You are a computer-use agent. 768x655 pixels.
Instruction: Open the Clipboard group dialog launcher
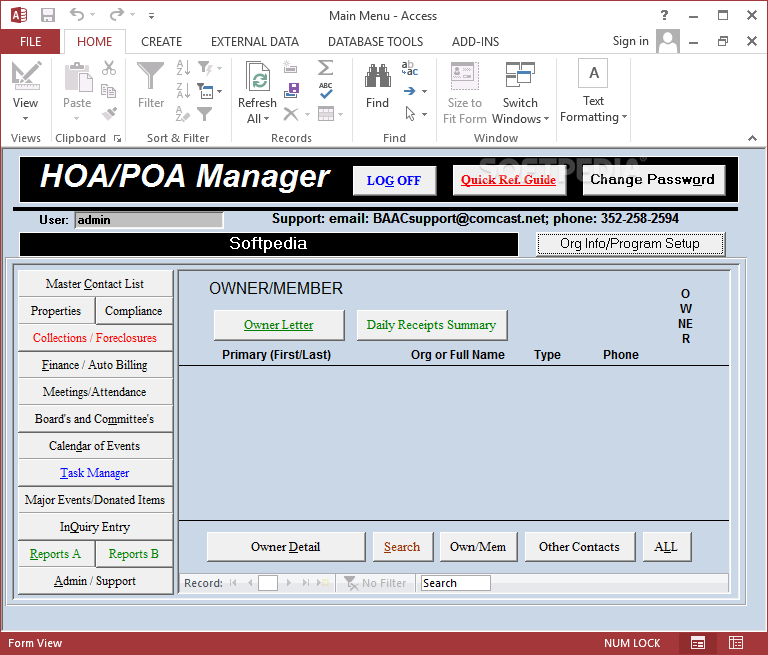(x=118, y=139)
